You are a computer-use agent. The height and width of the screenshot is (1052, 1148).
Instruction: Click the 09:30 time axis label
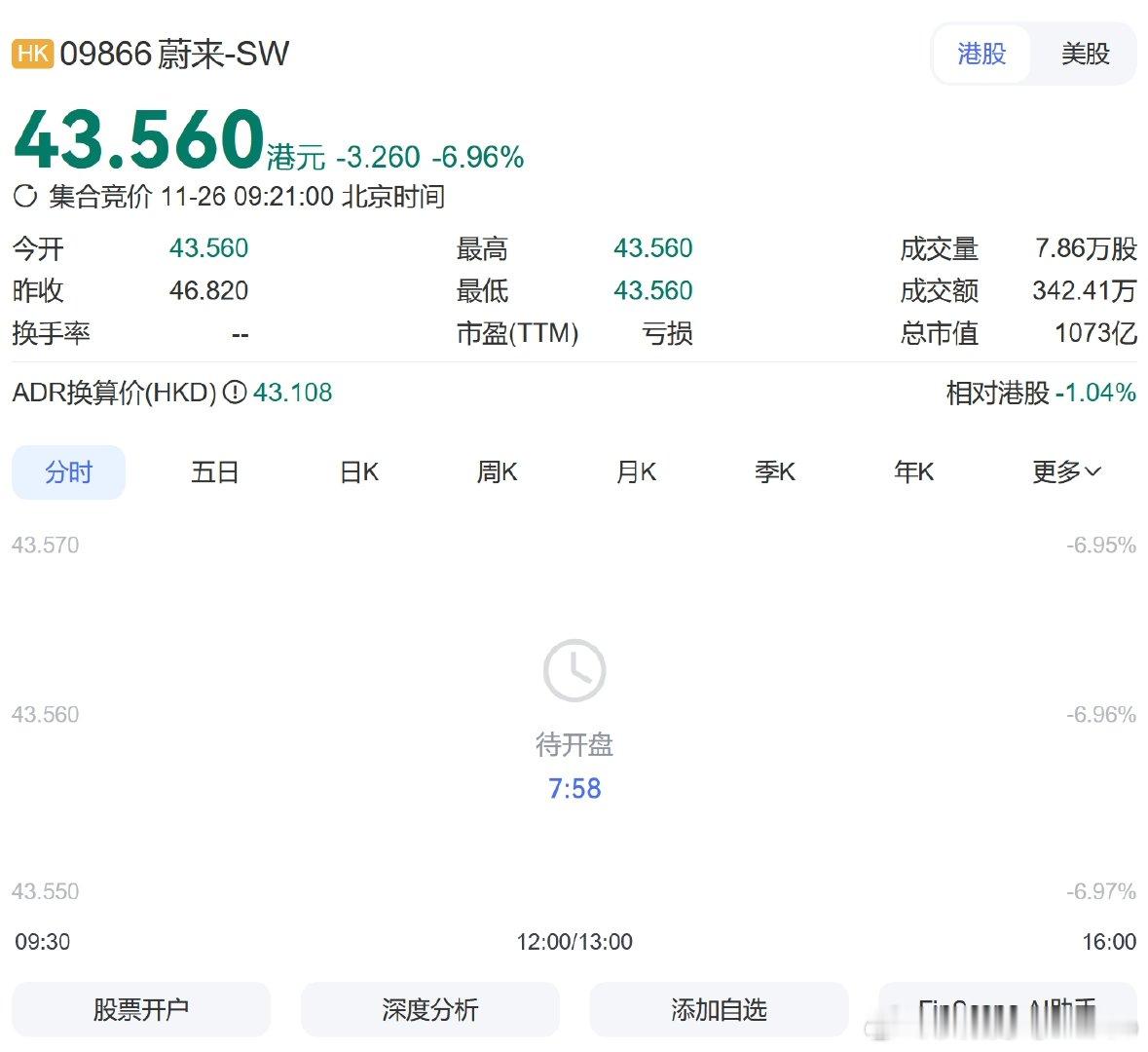(x=43, y=941)
